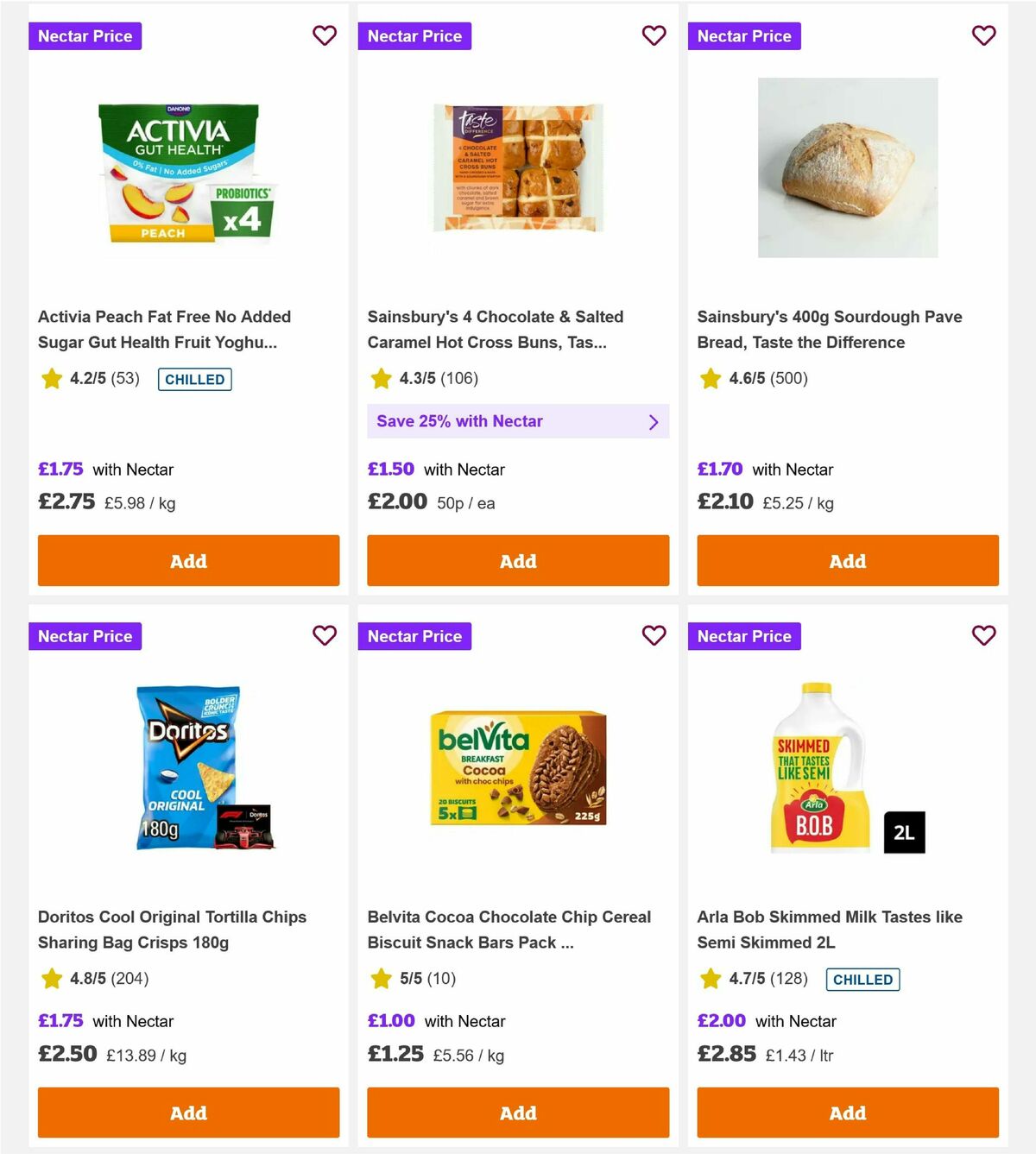Viewport: 1036px width, 1154px height.
Task: Click the Nectar Price badge on Doritos card
Action: click(x=85, y=636)
